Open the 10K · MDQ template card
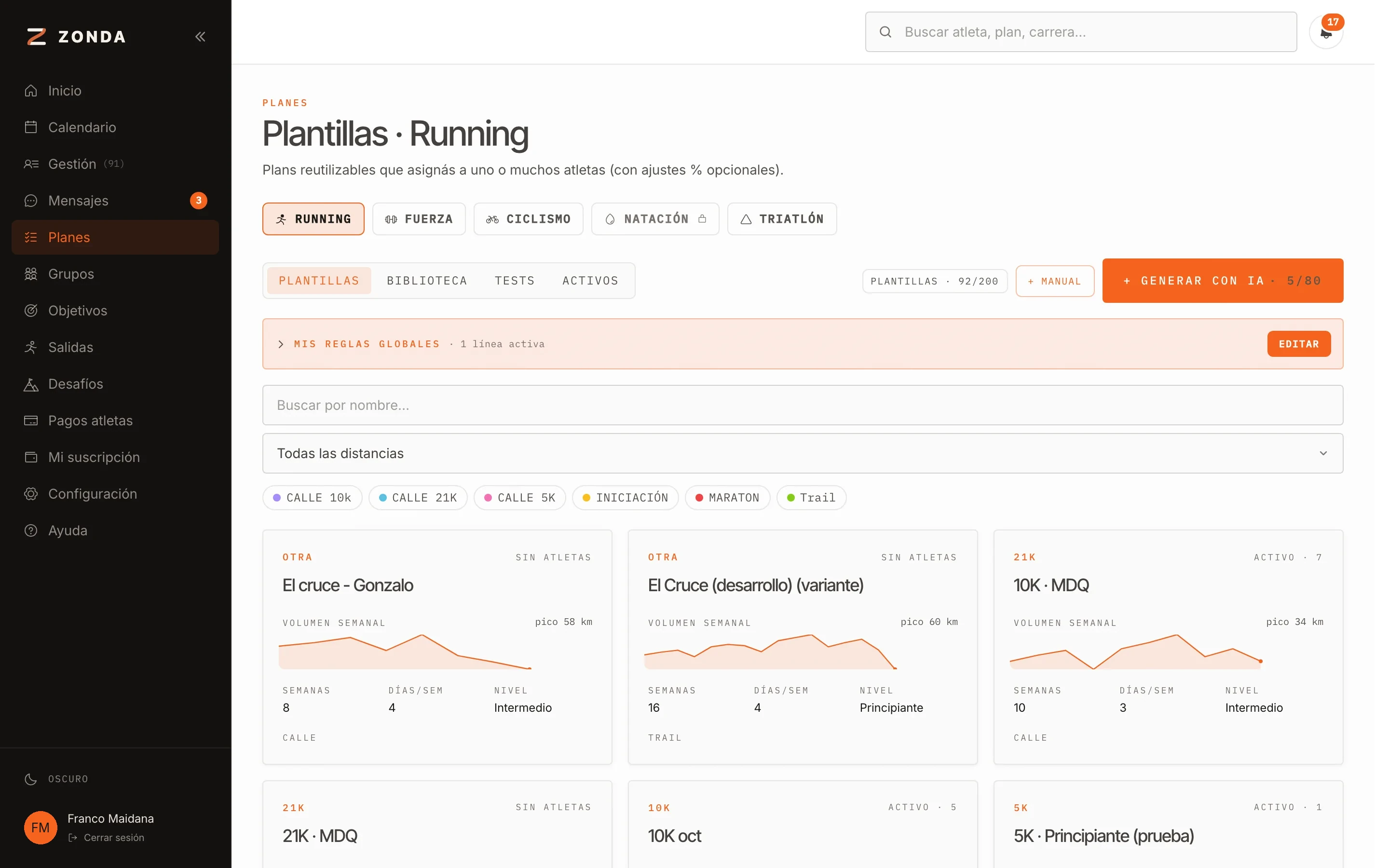 (x=1168, y=647)
